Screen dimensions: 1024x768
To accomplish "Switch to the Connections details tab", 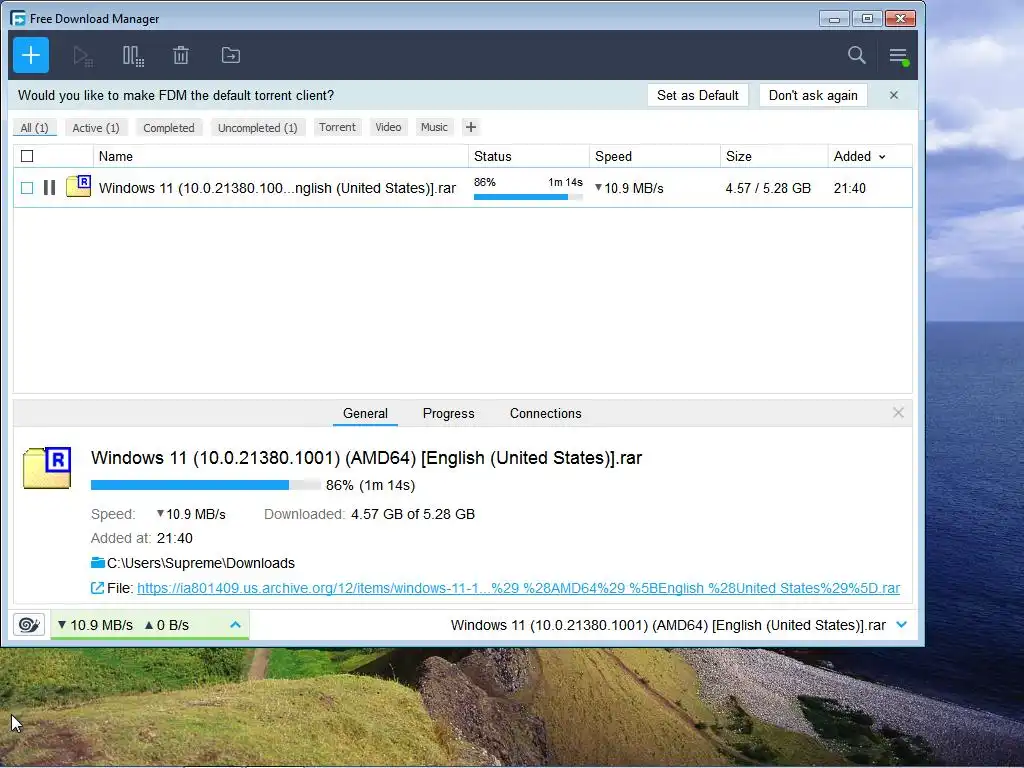I will 545,413.
